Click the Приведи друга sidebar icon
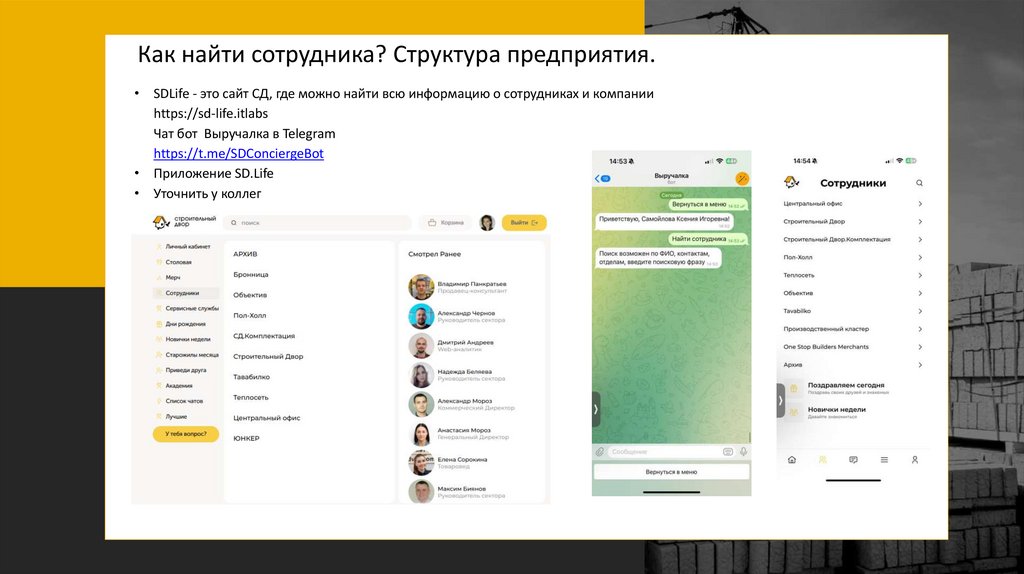This screenshot has width=1024, height=574. pos(159,370)
